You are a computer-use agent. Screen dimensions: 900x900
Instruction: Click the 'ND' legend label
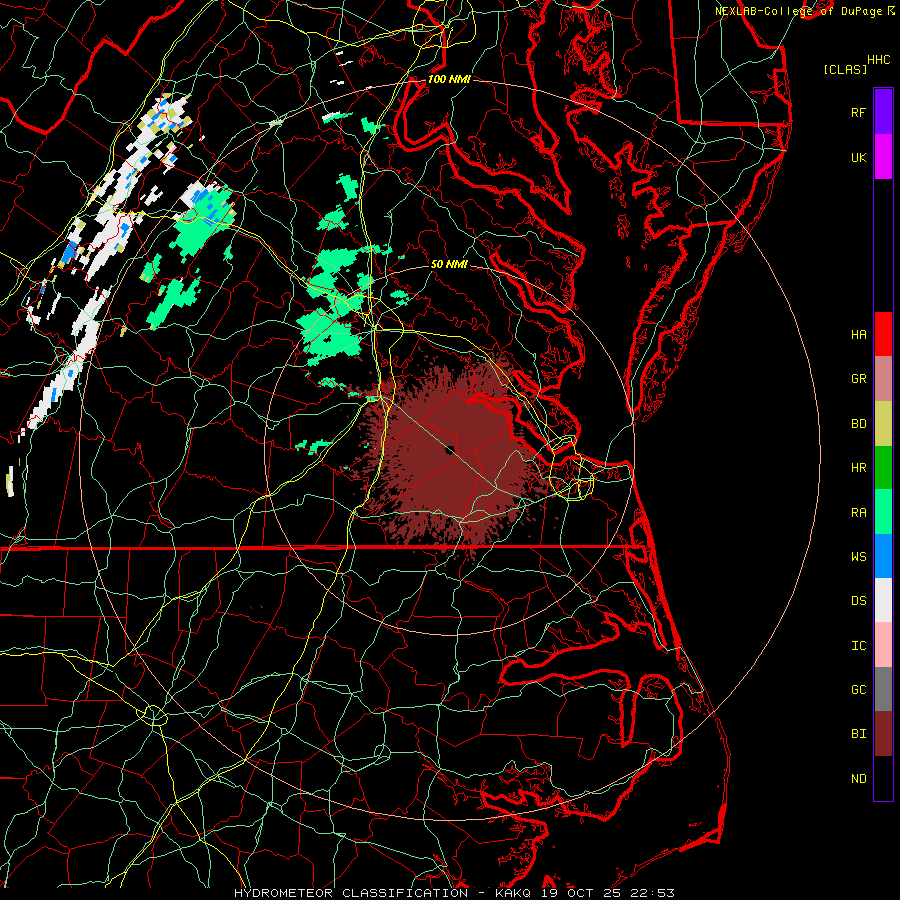tap(859, 779)
